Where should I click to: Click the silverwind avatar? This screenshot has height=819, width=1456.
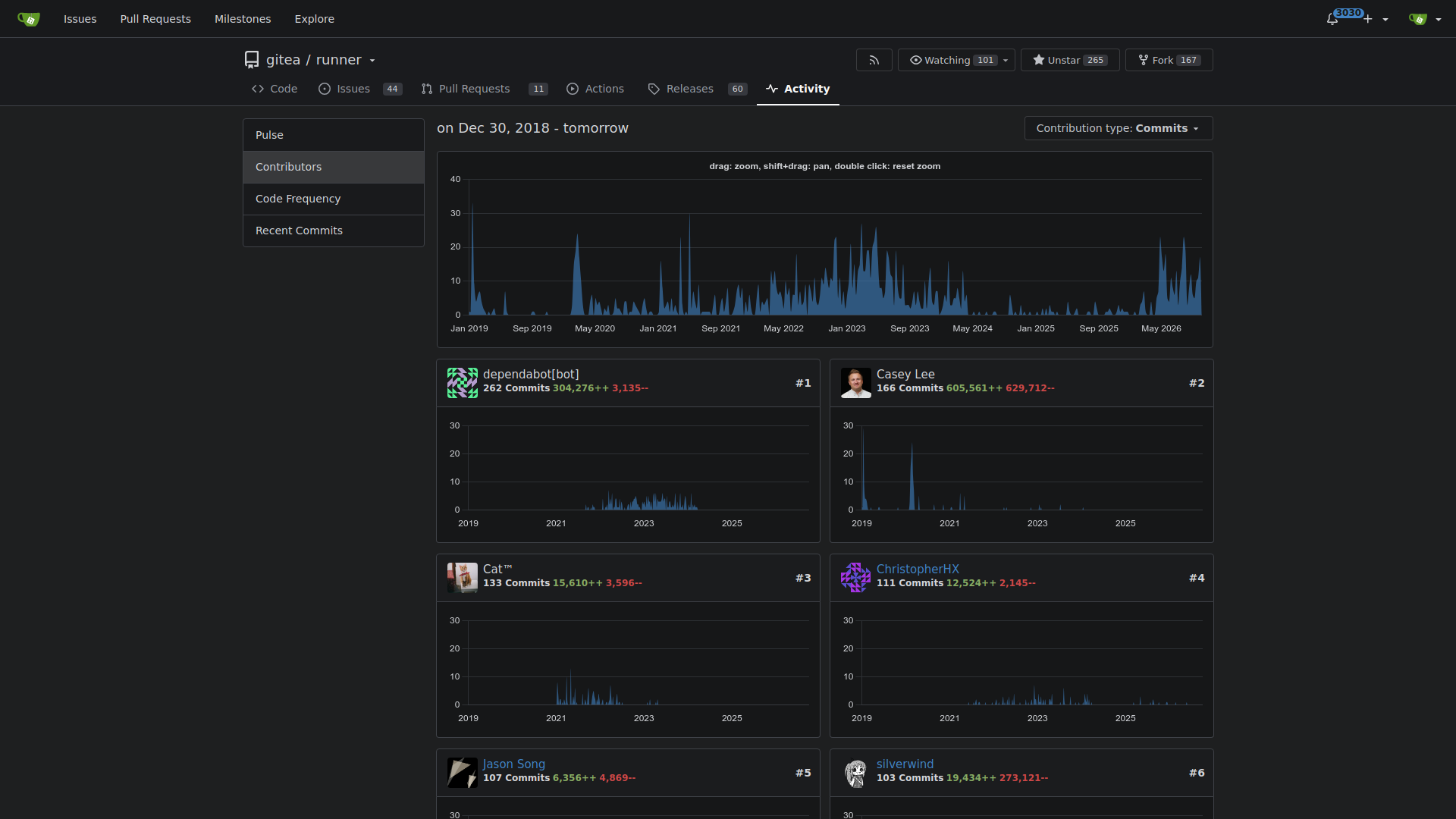[x=856, y=773]
